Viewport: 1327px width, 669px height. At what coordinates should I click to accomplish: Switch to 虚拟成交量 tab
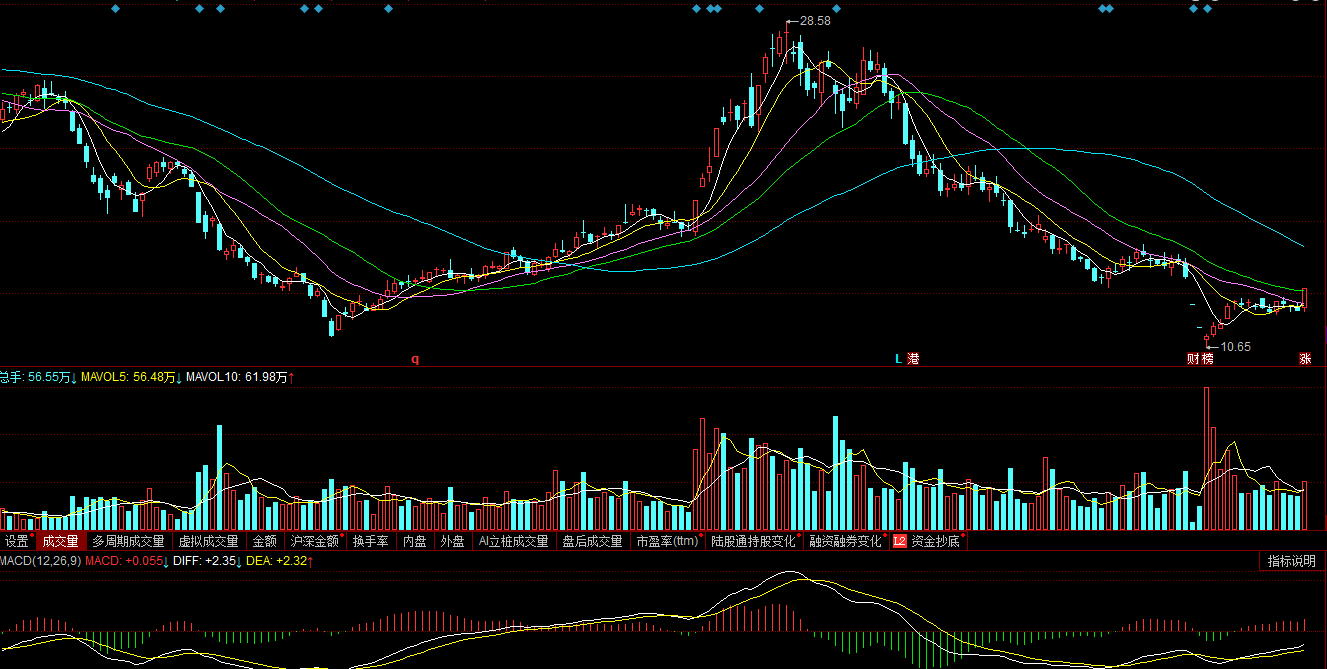tap(208, 541)
